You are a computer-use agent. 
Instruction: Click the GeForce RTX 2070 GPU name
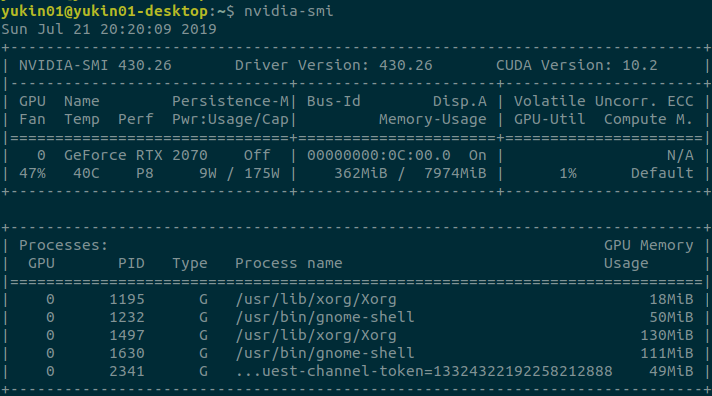tap(136, 155)
